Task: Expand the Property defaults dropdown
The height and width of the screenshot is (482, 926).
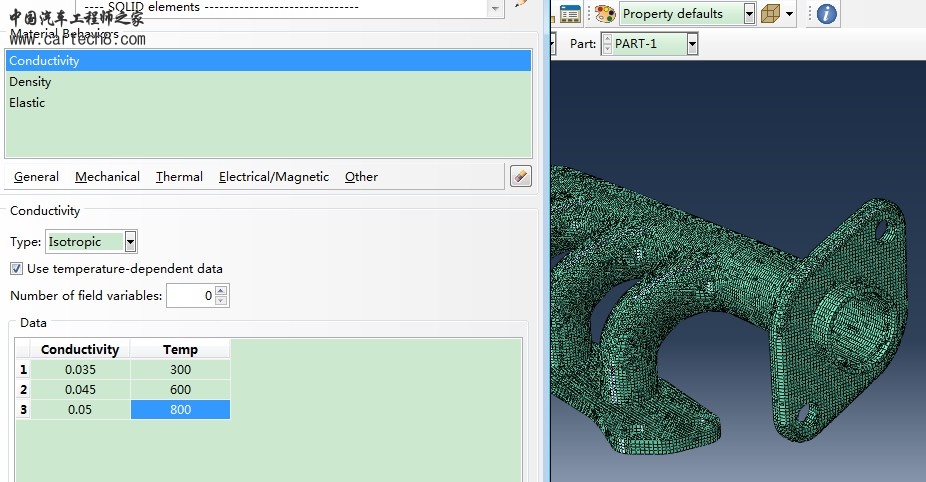Action: click(x=749, y=14)
